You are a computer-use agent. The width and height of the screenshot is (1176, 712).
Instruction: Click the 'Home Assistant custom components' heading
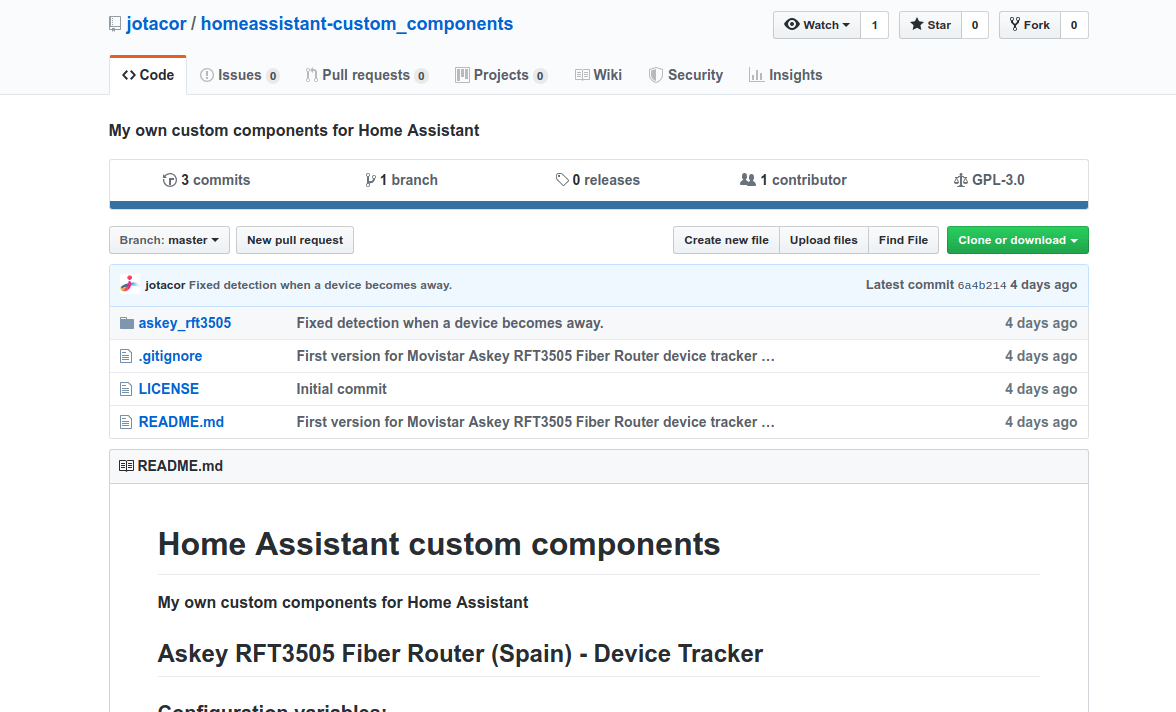click(439, 544)
